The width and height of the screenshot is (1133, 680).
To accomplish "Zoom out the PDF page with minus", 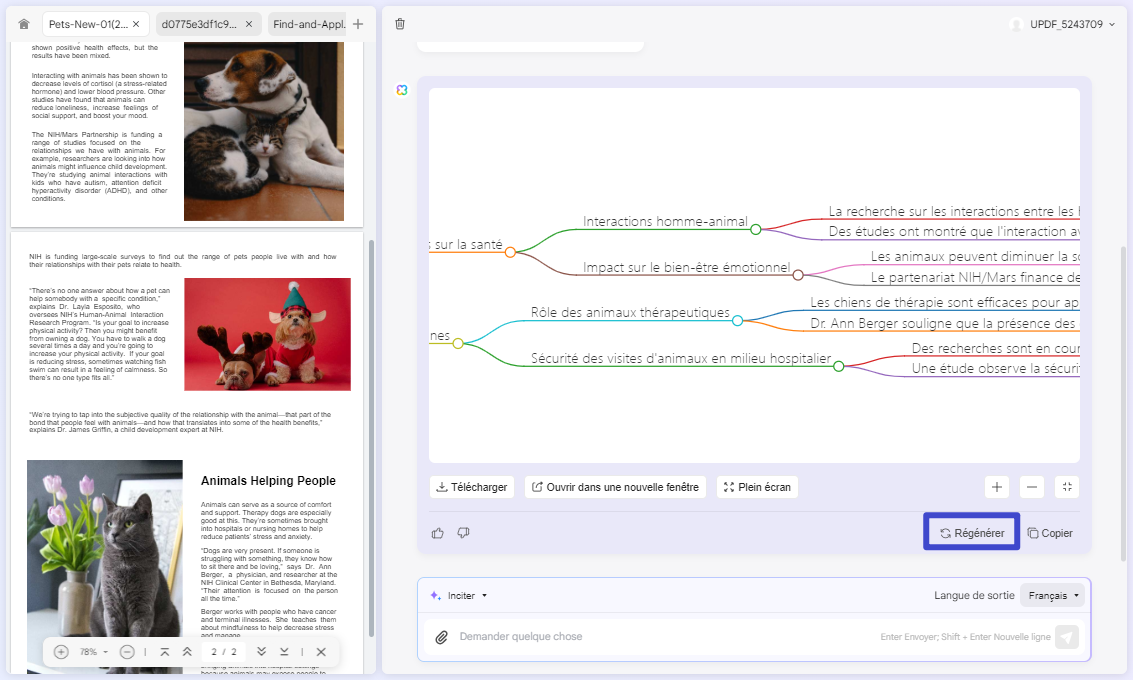I will pos(127,652).
